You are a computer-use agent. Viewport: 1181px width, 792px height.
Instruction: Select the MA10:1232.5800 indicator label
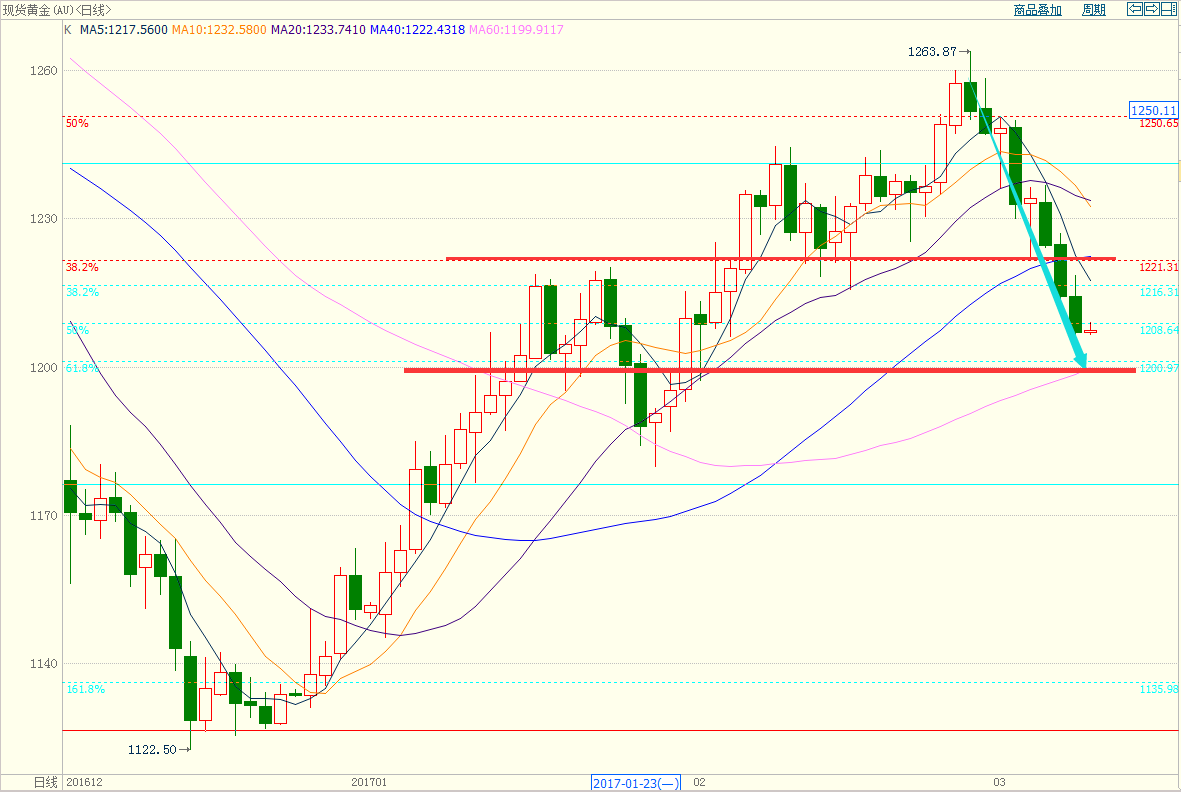click(219, 30)
